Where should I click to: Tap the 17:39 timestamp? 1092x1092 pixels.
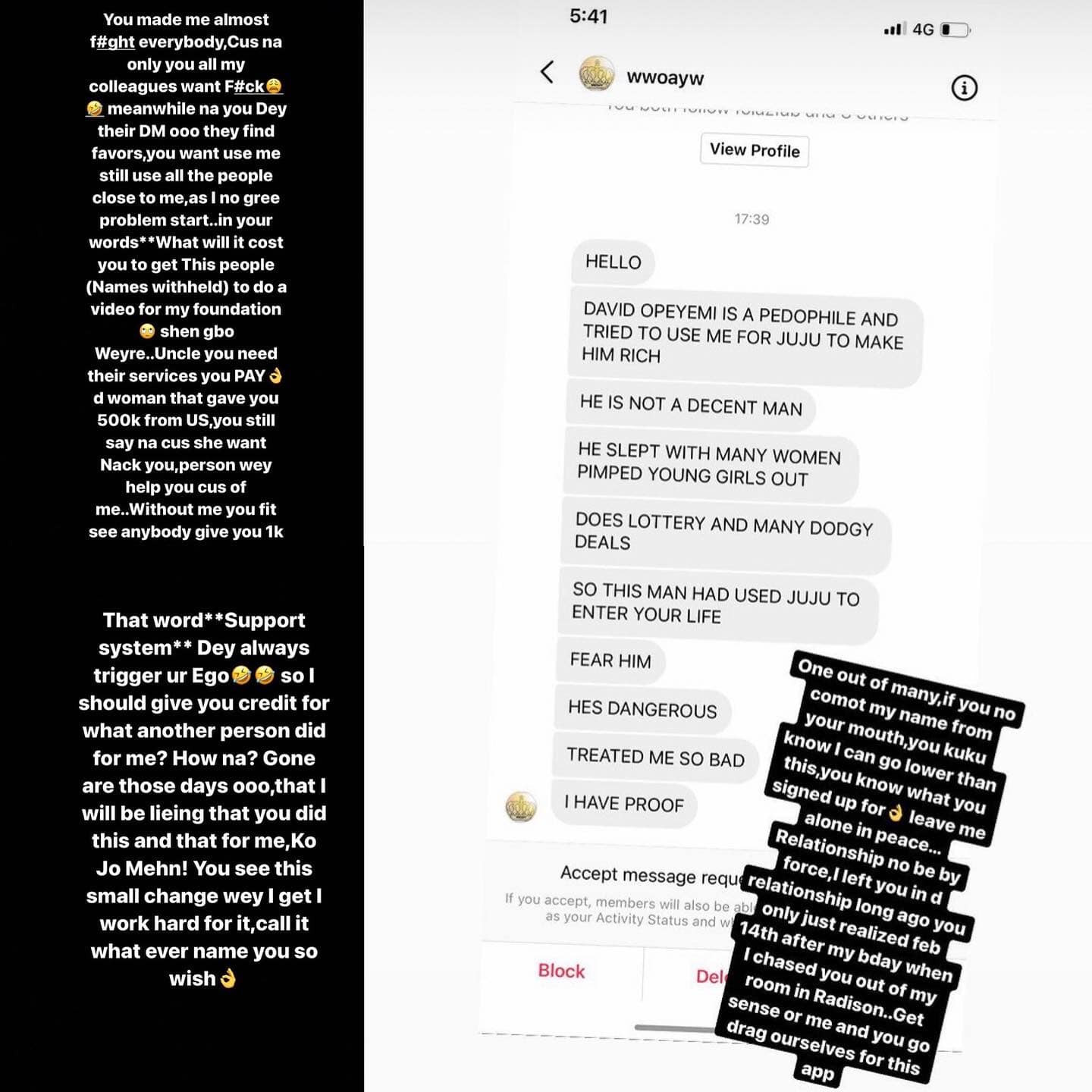click(752, 219)
